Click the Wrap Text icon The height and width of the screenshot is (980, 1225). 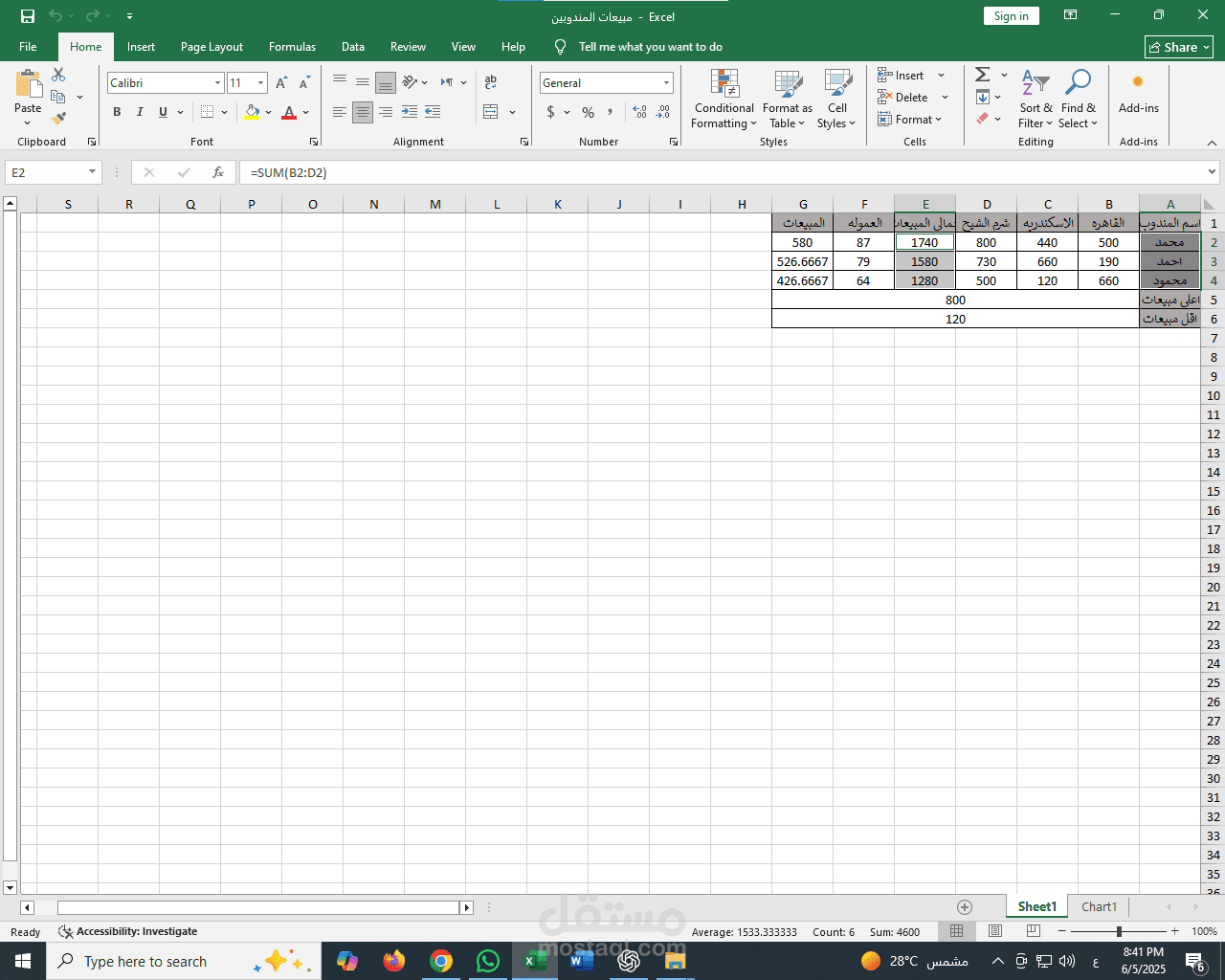(491, 82)
